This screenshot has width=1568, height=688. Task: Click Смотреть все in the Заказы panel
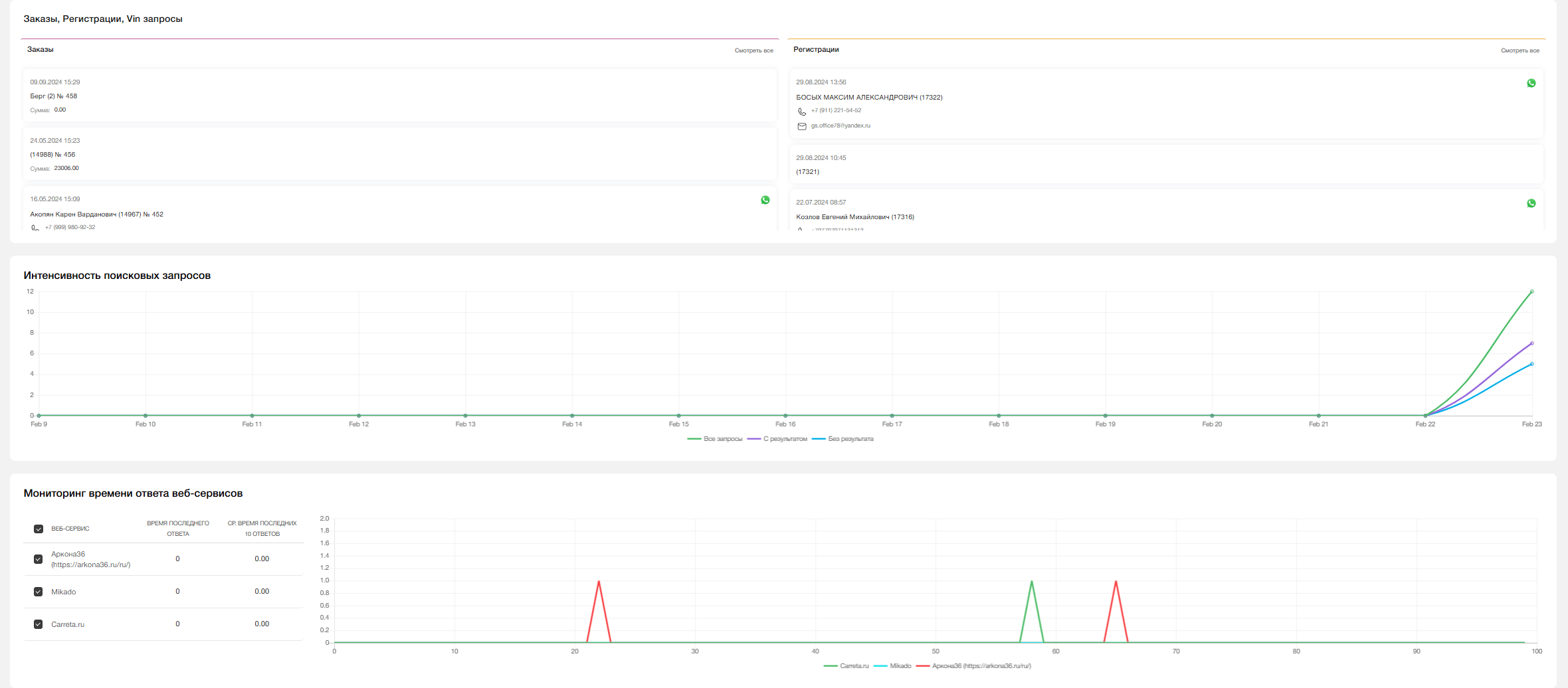pos(753,50)
